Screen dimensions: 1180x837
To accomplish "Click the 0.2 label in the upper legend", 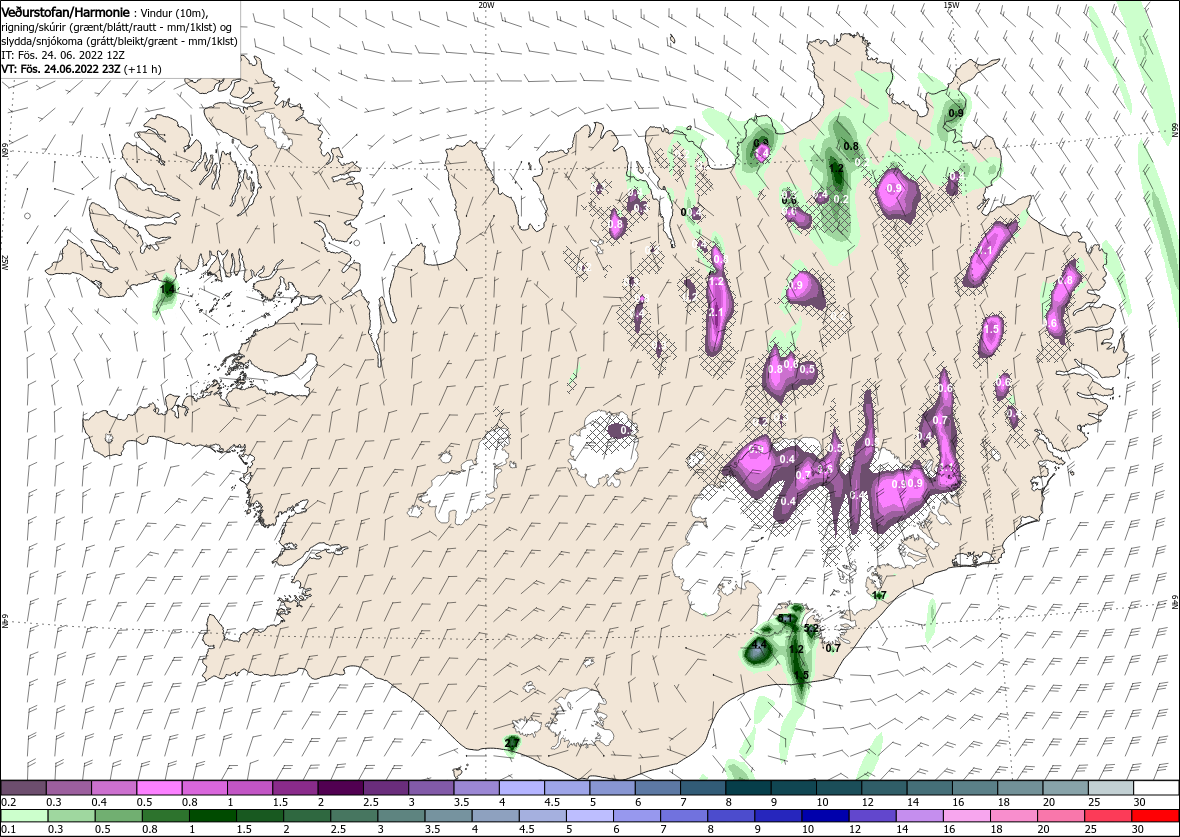I will tap(9, 802).
